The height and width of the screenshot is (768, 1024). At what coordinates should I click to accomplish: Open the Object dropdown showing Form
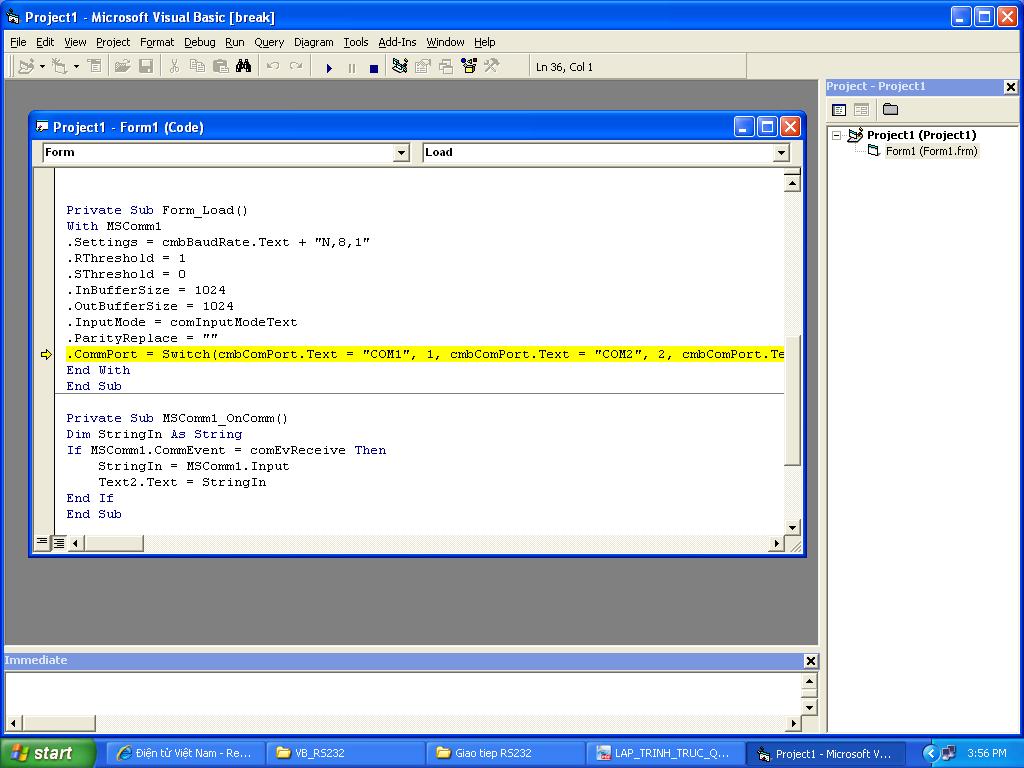(x=401, y=153)
